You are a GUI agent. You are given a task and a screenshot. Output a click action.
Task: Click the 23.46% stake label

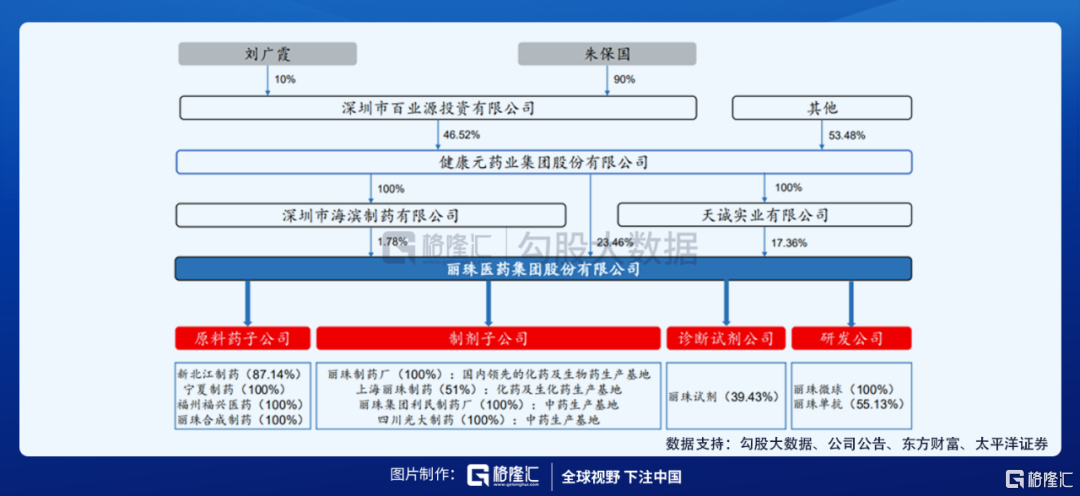(614, 242)
